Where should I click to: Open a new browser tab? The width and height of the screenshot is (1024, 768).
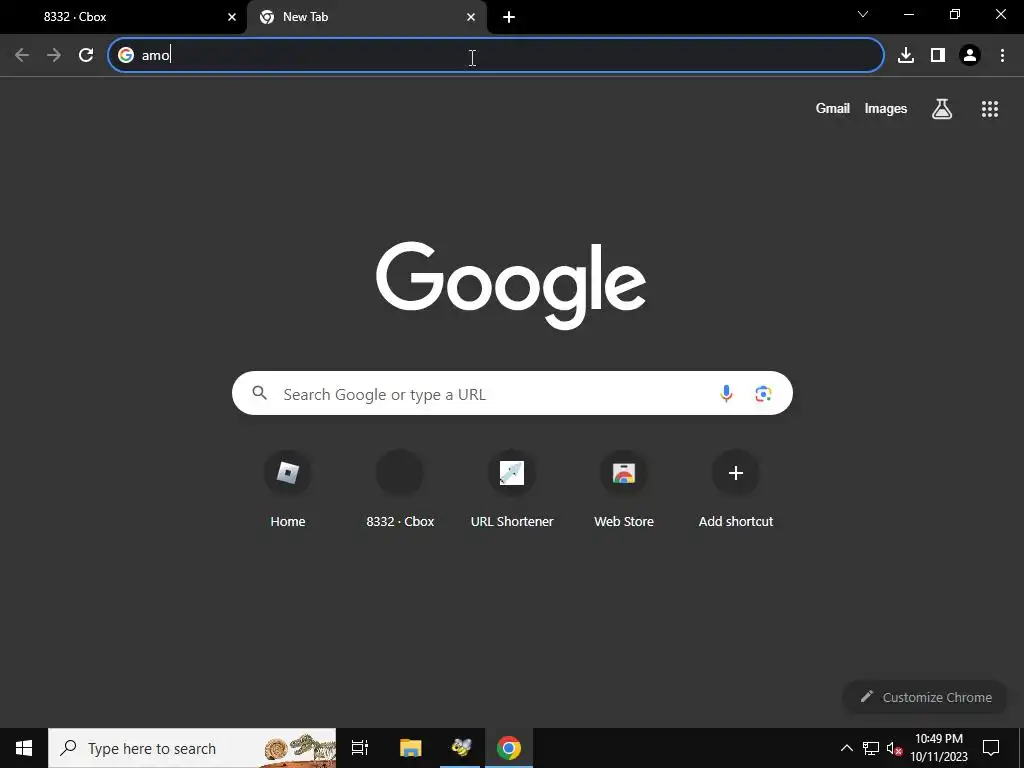coord(509,18)
